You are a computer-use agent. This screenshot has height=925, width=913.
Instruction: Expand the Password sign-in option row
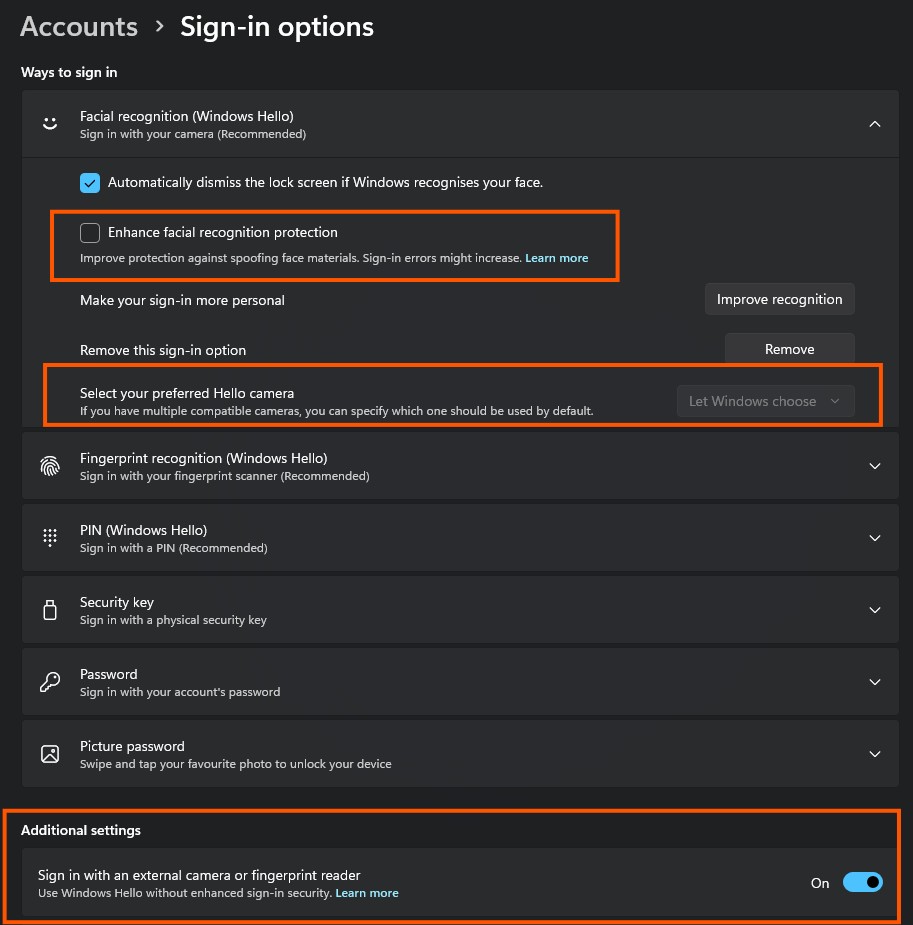coord(875,682)
